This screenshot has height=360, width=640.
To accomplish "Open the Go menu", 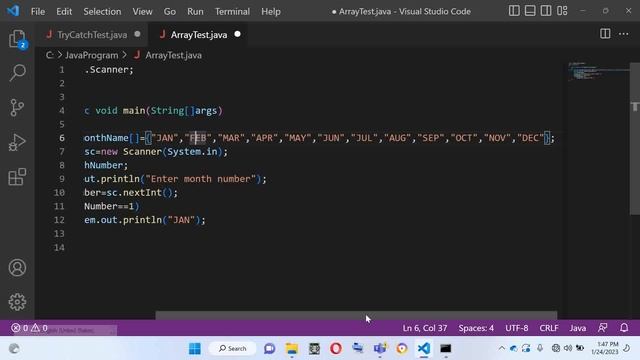I will pyautogui.click(x=169, y=11).
